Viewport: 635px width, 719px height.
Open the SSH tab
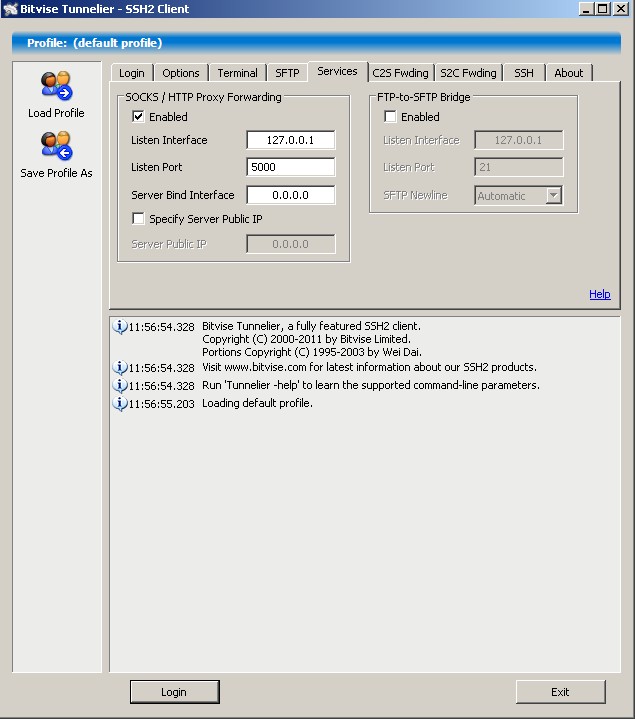click(524, 73)
